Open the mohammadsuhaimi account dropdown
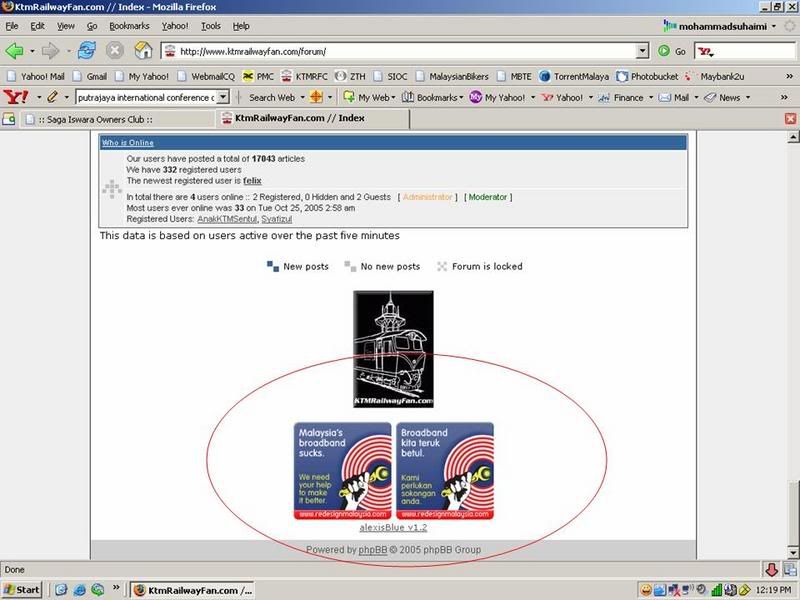This screenshot has width=800, height=600. [x=774, y=26]
